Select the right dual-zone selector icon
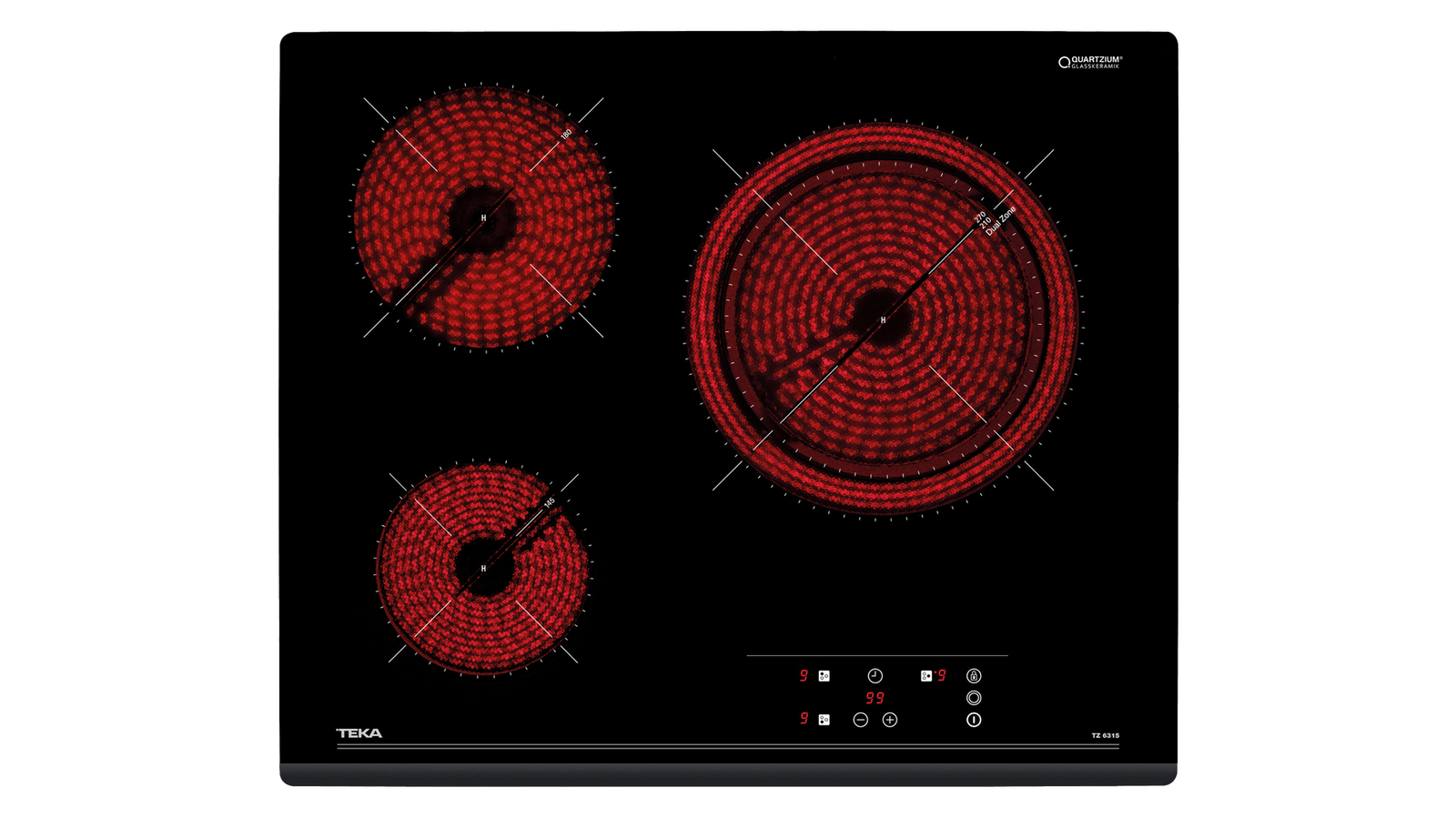The width and height of the screenshot is (1456, 818). (x=925, y=676)
